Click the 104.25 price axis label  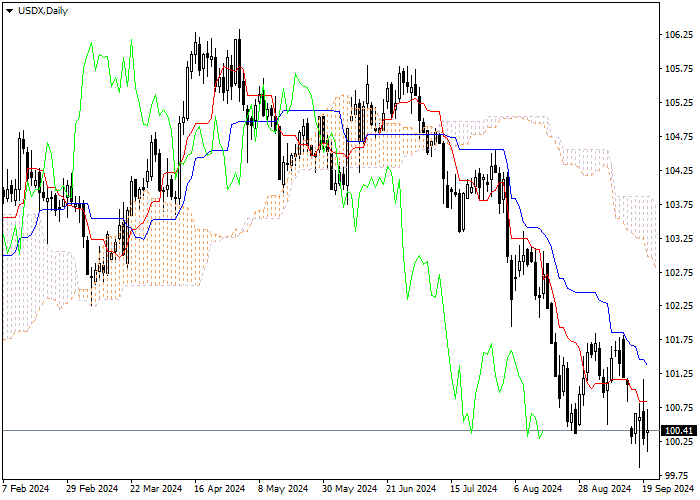tap(679, 171)
